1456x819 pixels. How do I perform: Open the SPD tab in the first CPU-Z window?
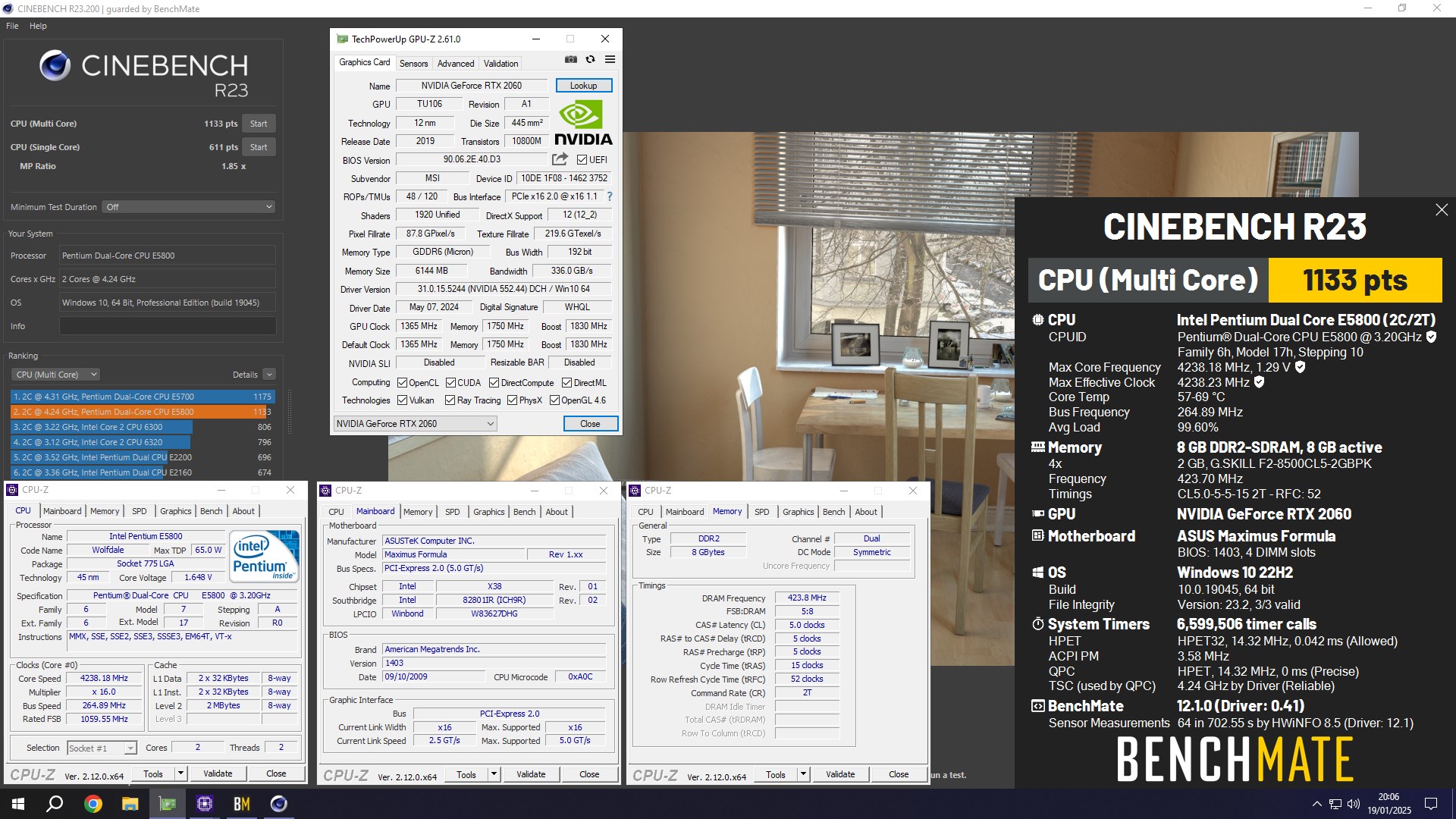[x=140, y=511]
